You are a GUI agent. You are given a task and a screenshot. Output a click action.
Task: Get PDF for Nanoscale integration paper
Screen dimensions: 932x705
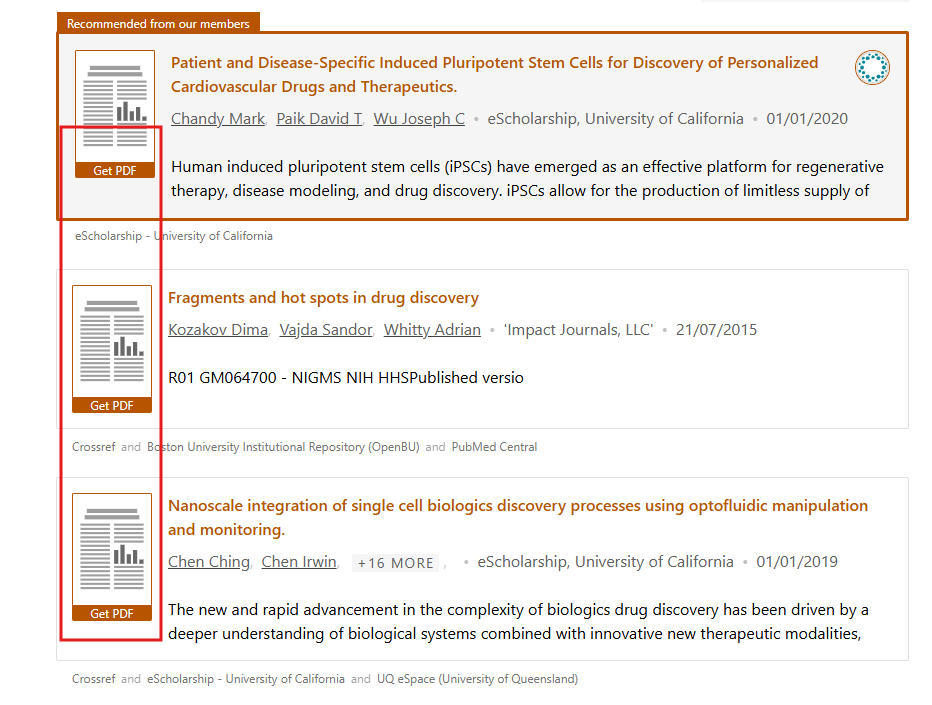112,613
